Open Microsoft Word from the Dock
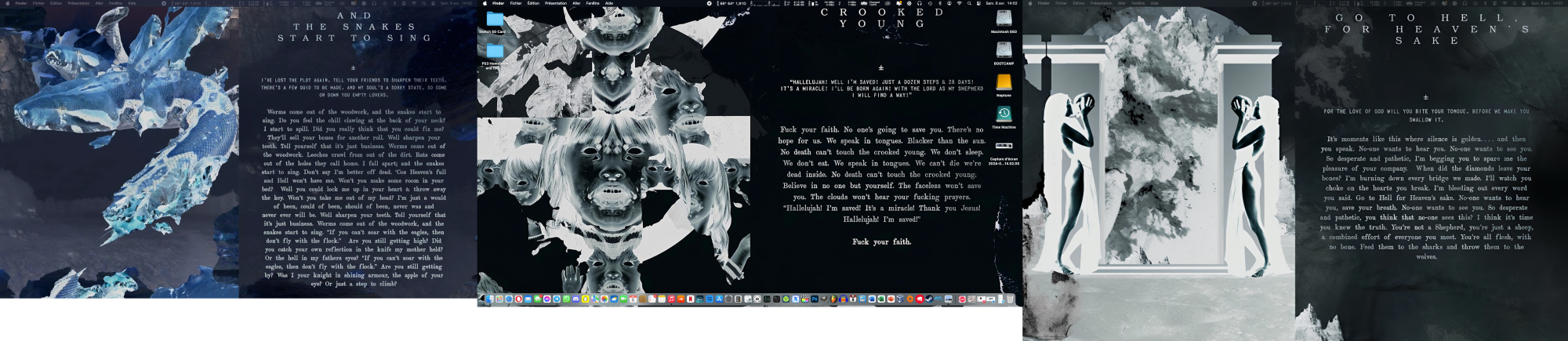The width and height of the screenshot is (1568, 341). pyautogui.click(x=872, y=299)
